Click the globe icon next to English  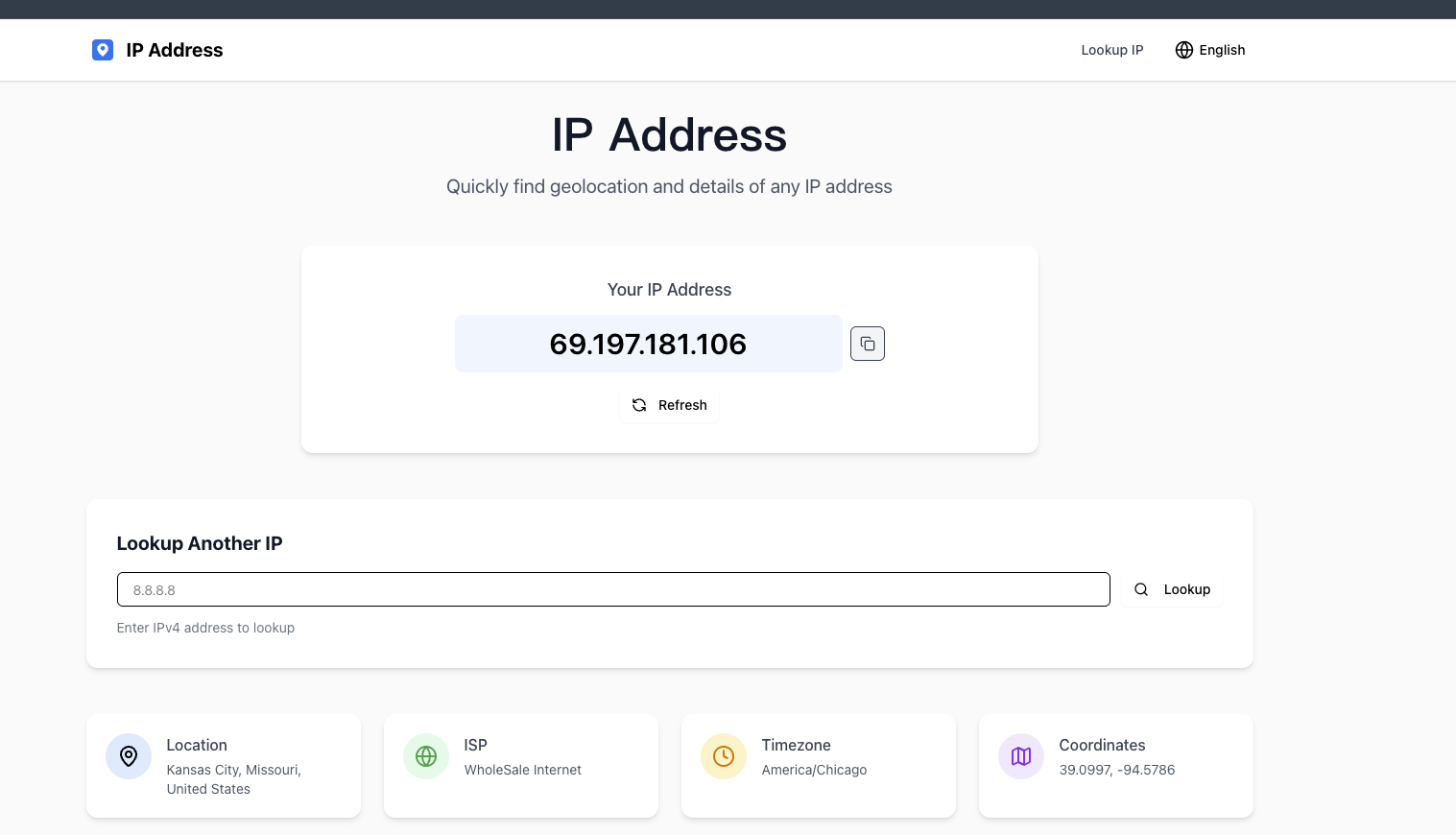click(1183, 50)
